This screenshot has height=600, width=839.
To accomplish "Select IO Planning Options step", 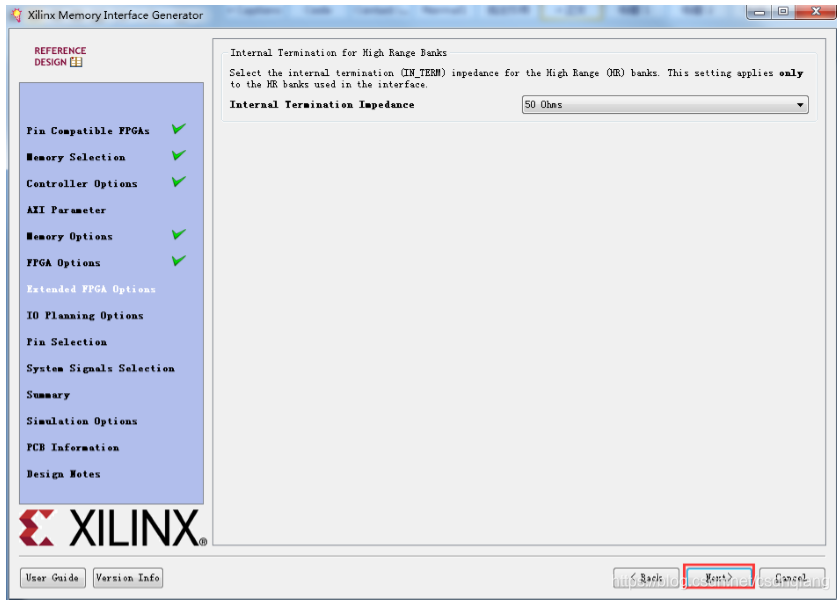I will point(85,316).
